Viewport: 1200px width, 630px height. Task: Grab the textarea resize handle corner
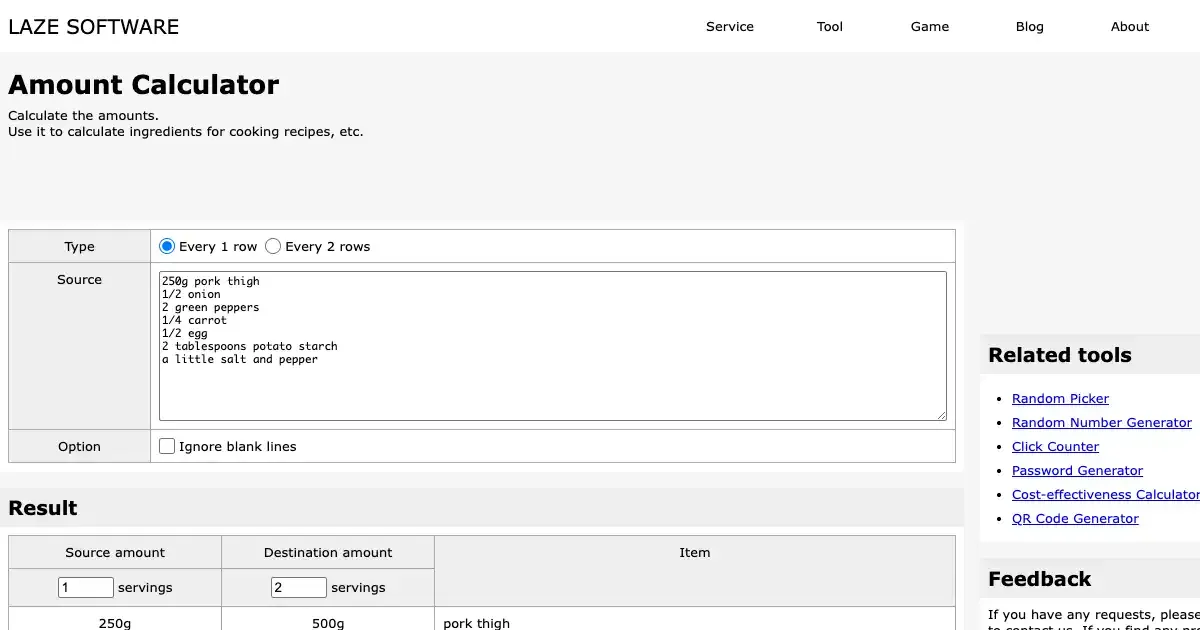[x=941, y=415]
